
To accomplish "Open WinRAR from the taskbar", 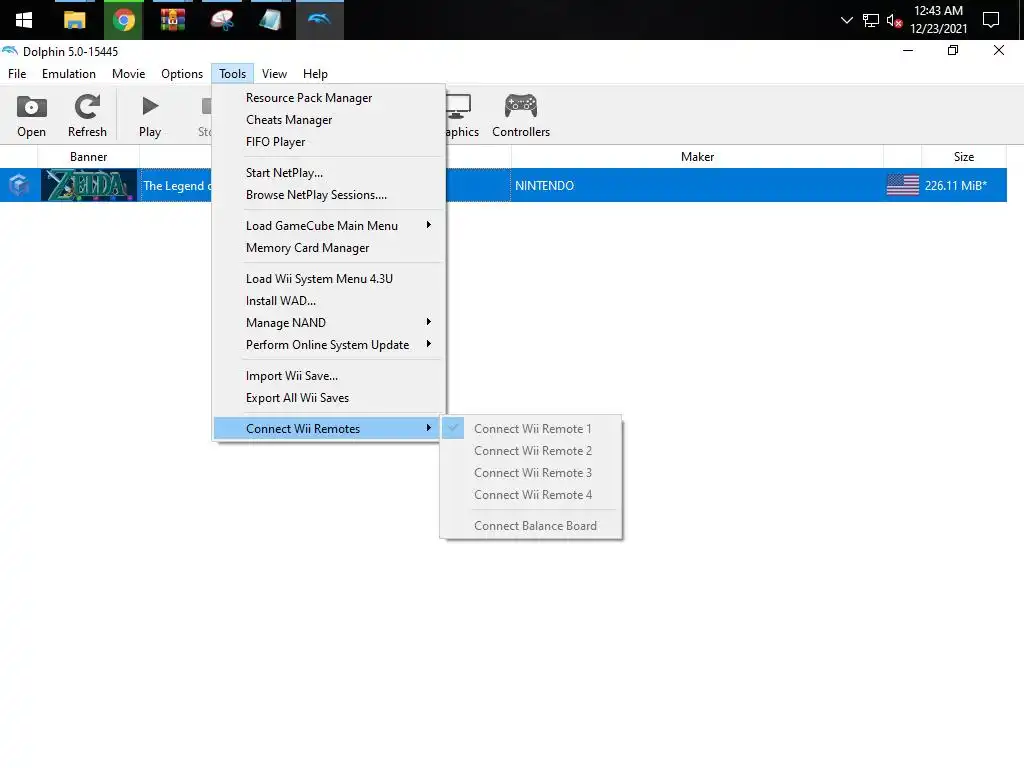I will point(172,20).
